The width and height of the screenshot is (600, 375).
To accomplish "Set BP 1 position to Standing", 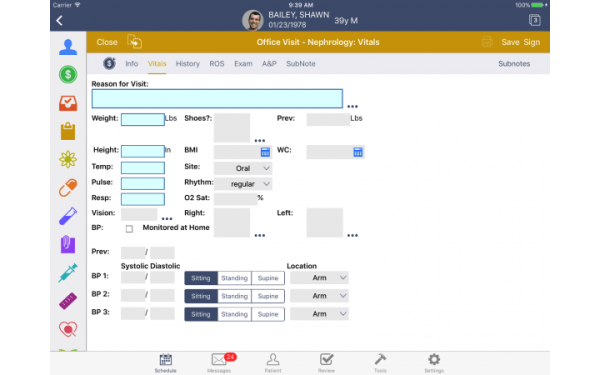I will 234,278.
